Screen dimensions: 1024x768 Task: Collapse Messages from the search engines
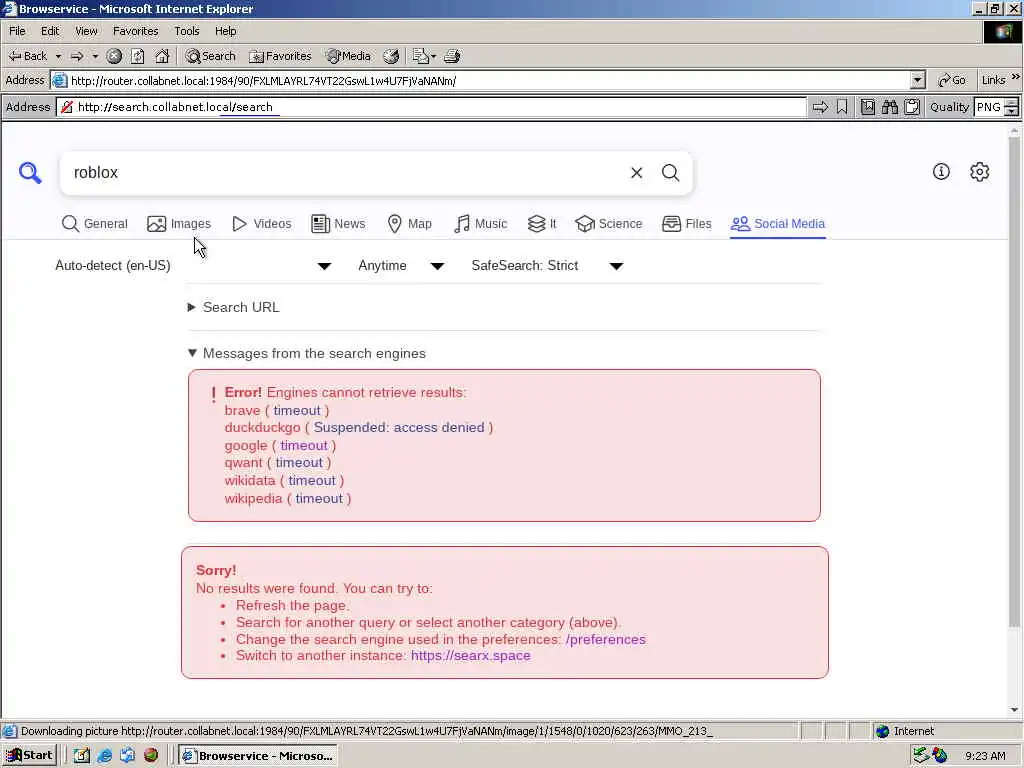coord(307,353)
